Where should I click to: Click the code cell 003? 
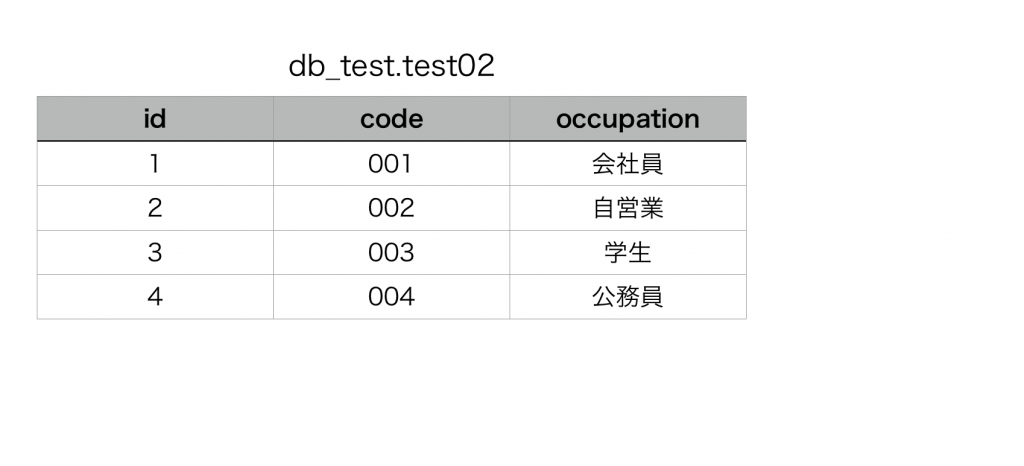coord(391,252)
